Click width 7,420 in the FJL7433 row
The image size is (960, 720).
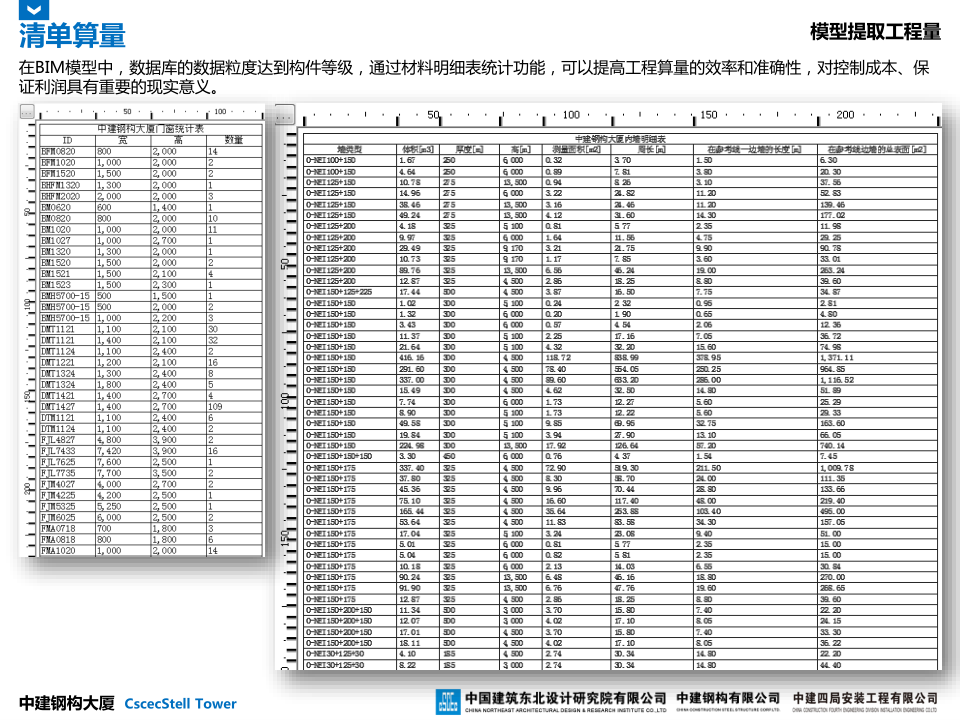[109, 451]
